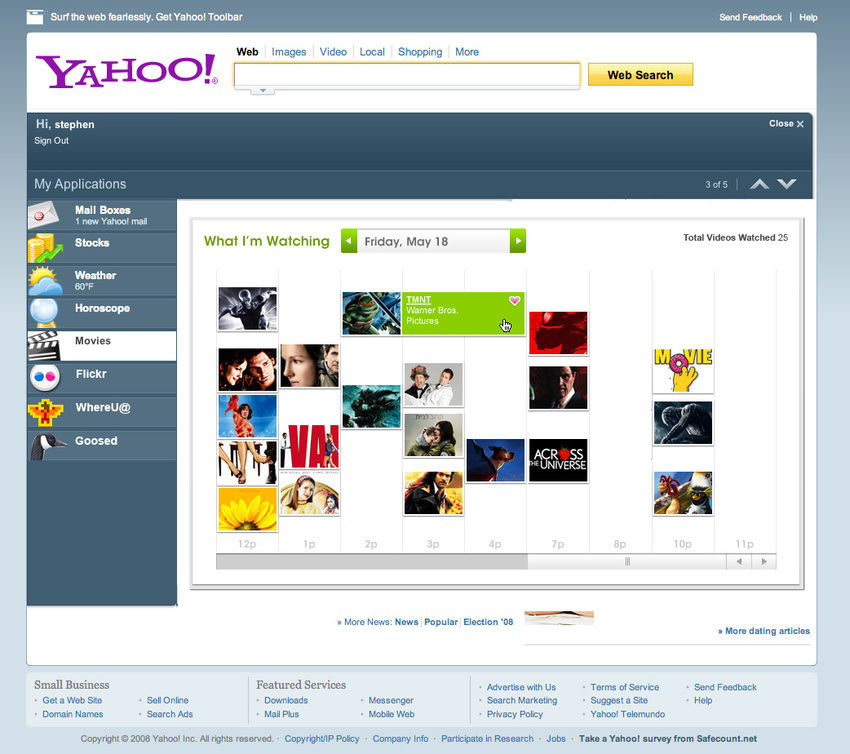Open the TMNT turtle thumbnail
The image size is (850, 754).
371,313
